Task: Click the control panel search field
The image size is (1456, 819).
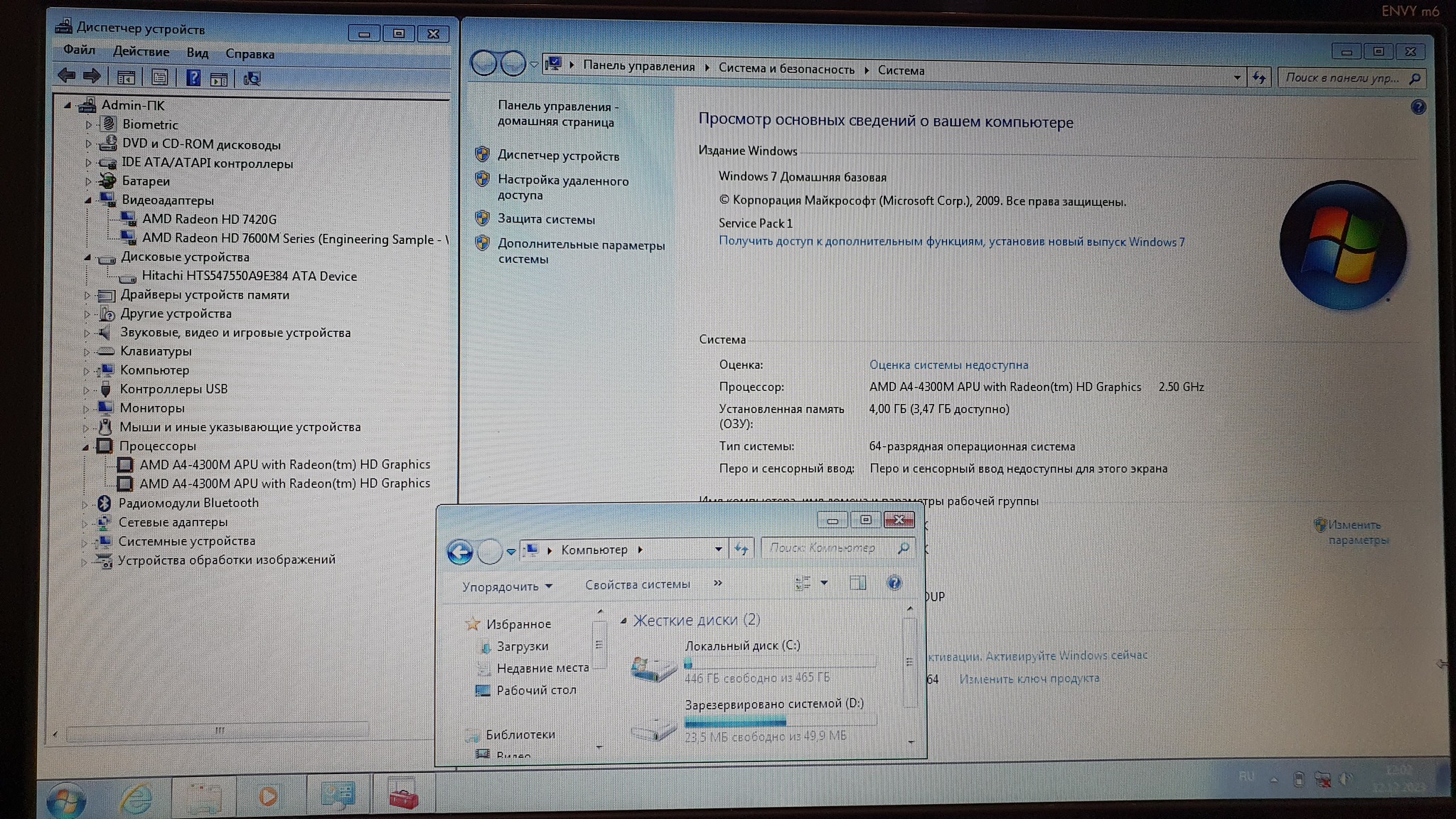Action: [x=1341, y=78]
